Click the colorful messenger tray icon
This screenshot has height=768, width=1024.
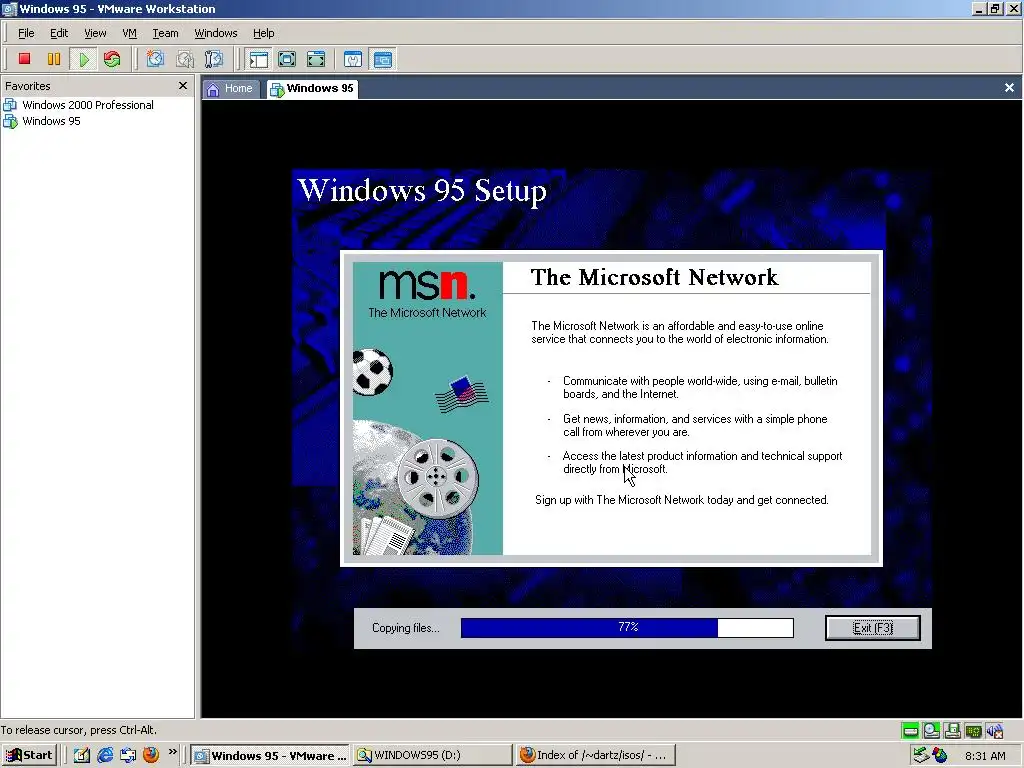[940, 755]
